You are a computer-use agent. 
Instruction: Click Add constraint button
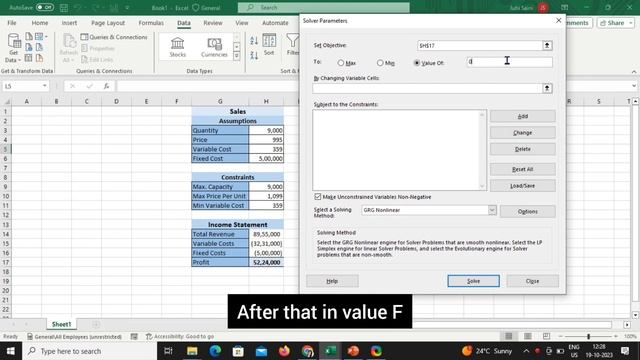(522, 116)
